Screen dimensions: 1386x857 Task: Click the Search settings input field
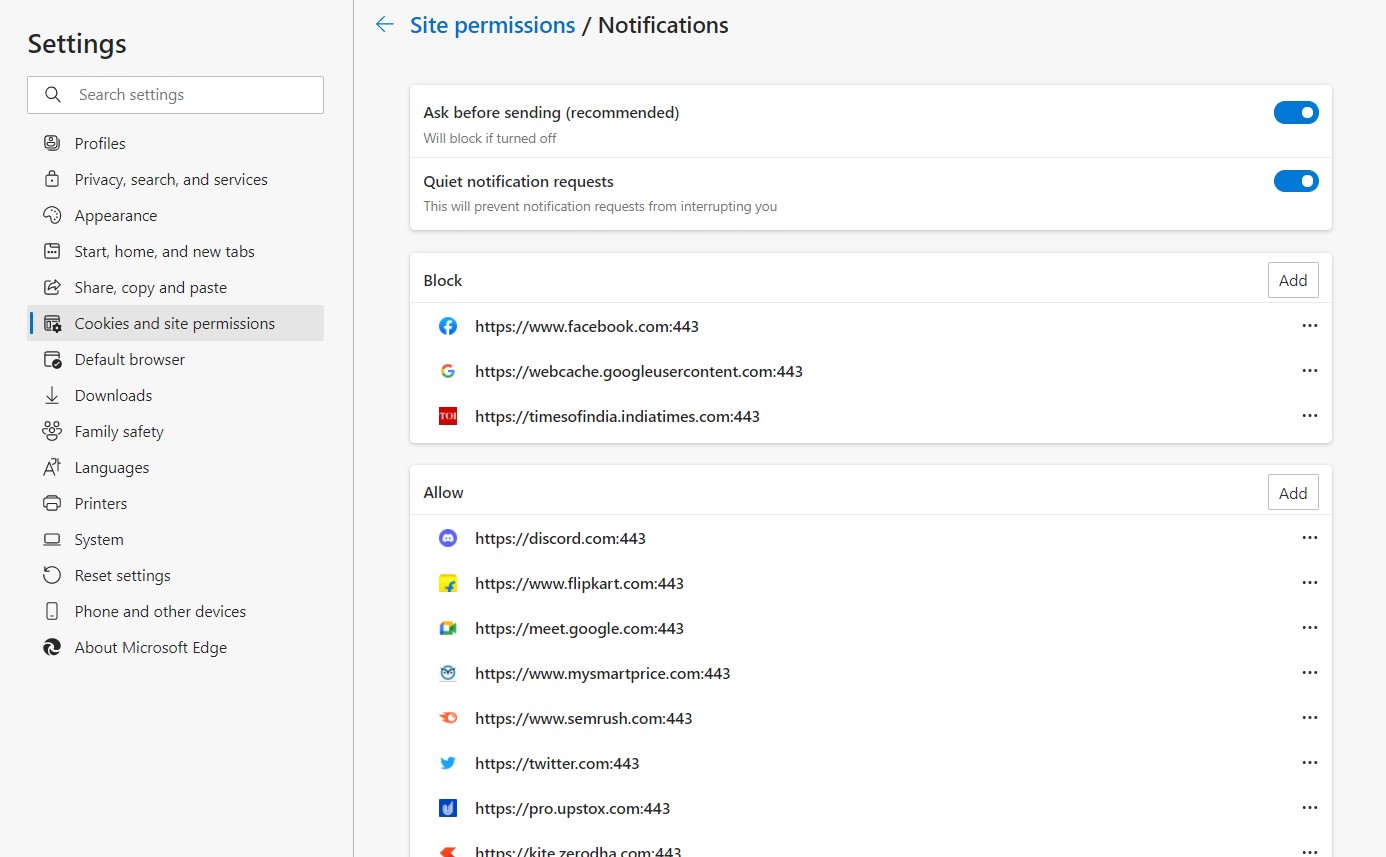pos(175,95)
